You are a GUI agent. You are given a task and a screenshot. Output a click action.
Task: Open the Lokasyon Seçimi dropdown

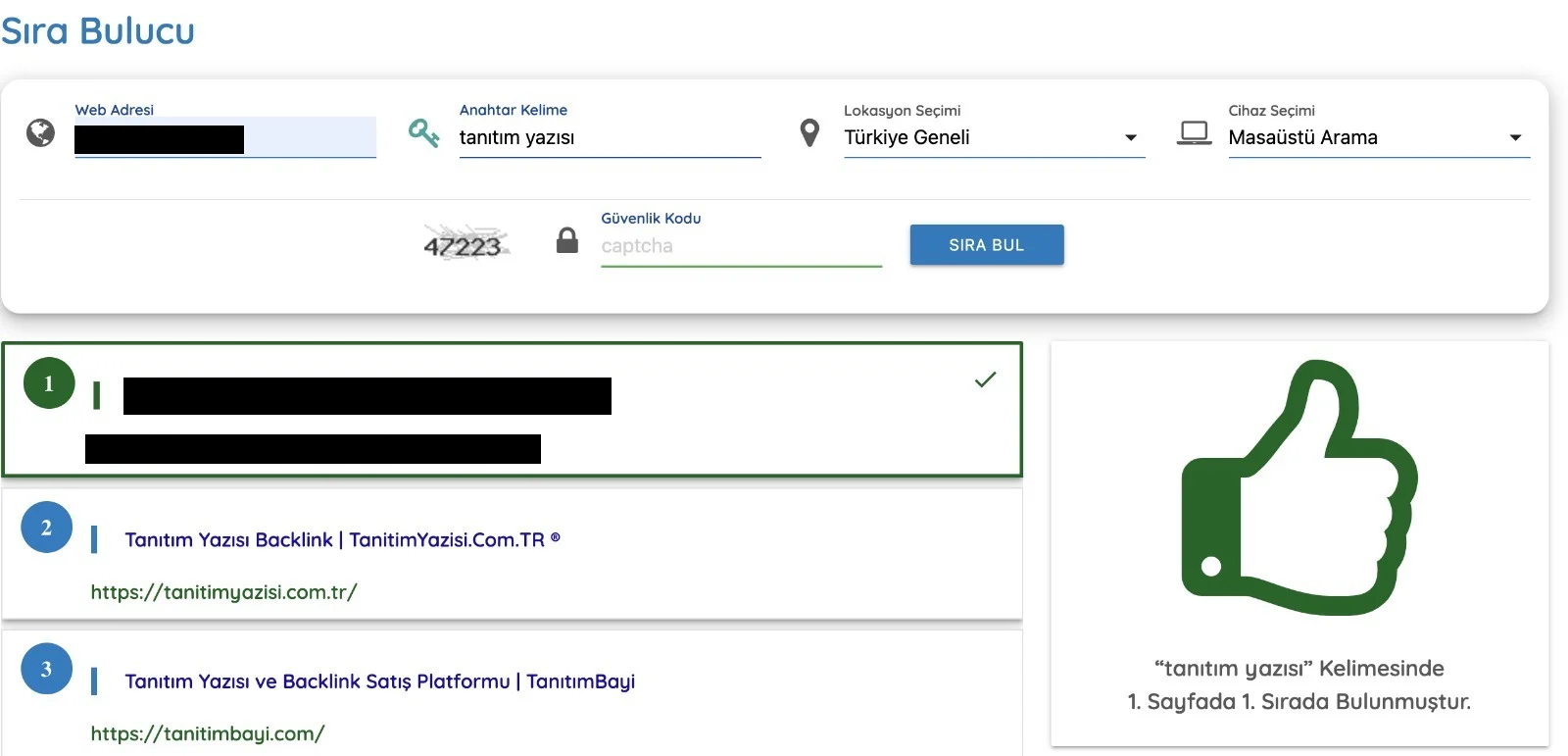pyautogui.click(x=994, y=137)
